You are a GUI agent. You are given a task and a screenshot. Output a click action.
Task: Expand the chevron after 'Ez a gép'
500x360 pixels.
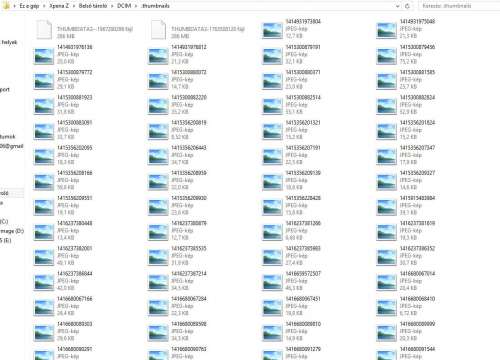pyautogui.click(x=44, y=6)
